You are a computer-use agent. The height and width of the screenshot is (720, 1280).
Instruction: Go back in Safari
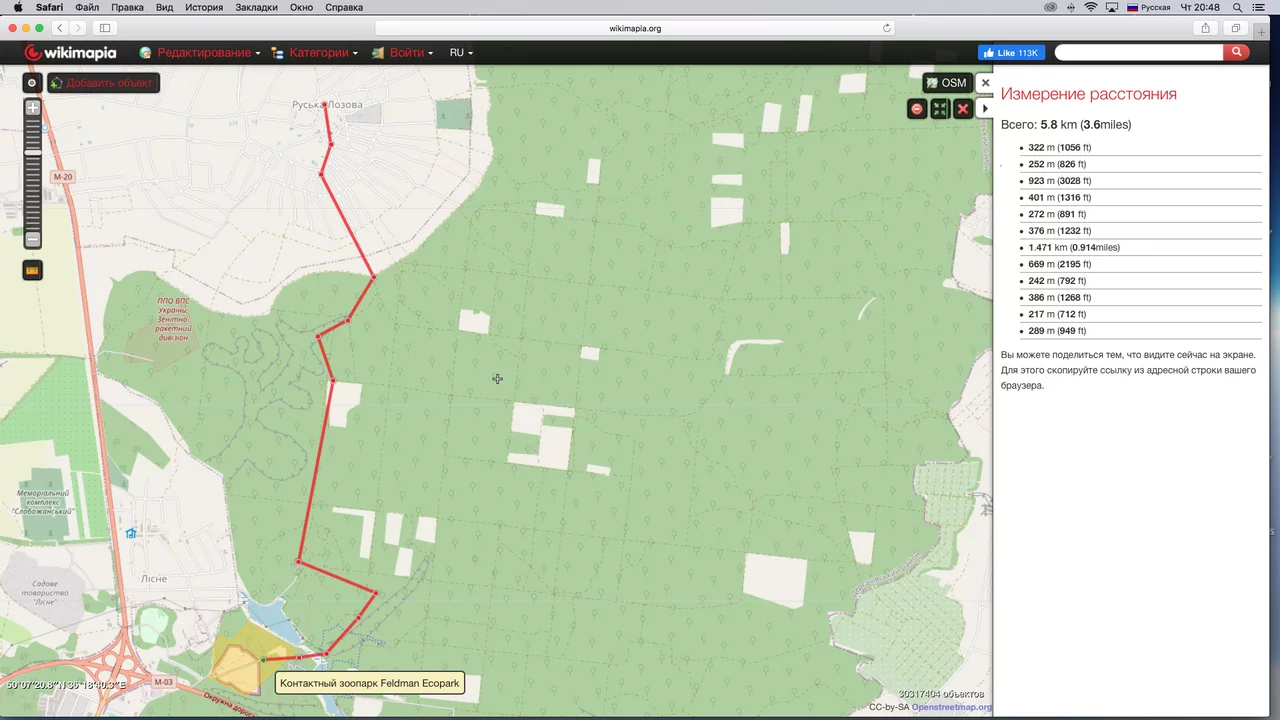(x=60, y=28)
